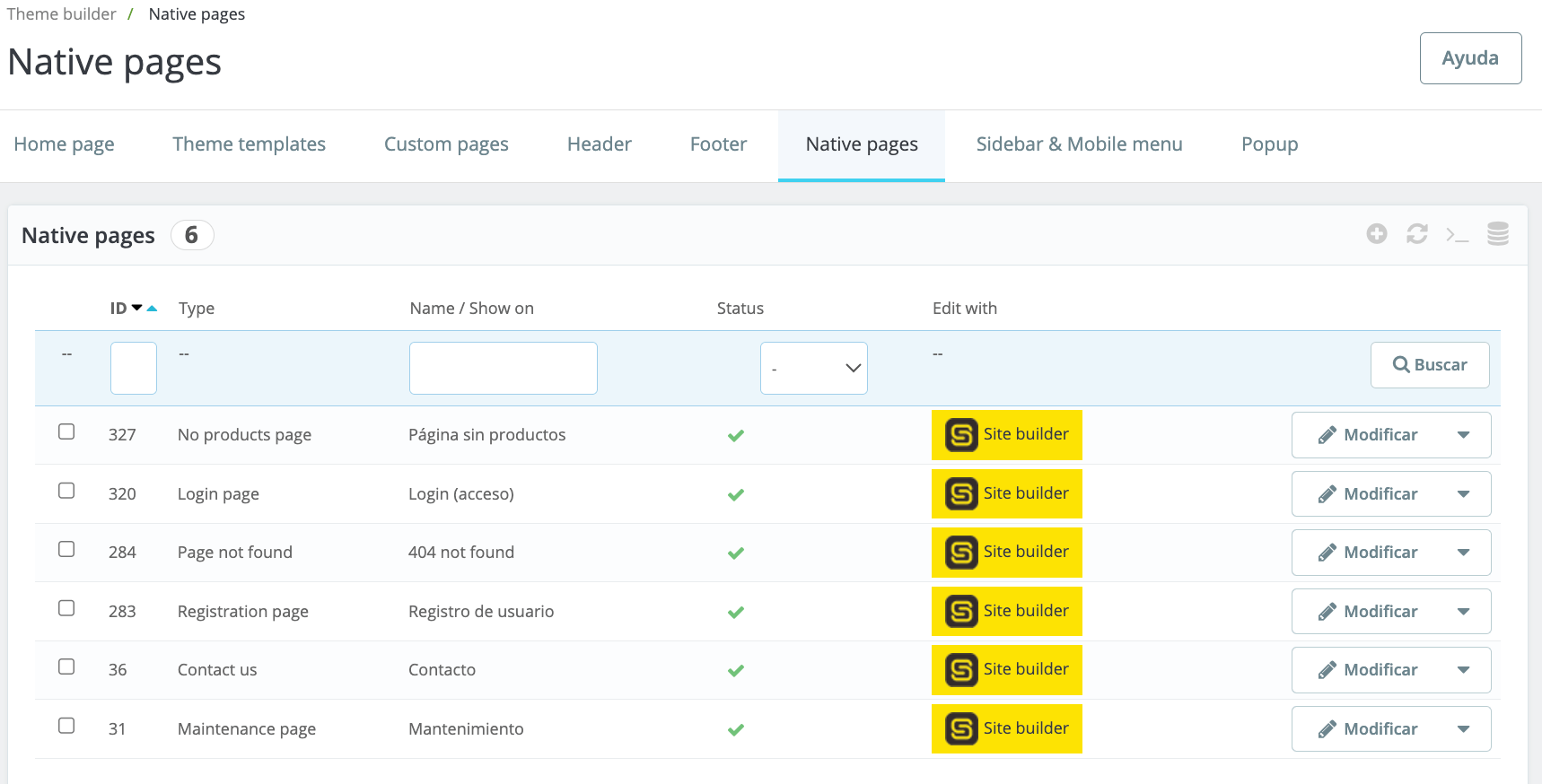Screen dimensions: 1542x784
Task: Expand Modificar options arrow for Registration page
Action: pyautogui.click(x=1463, y=612)
